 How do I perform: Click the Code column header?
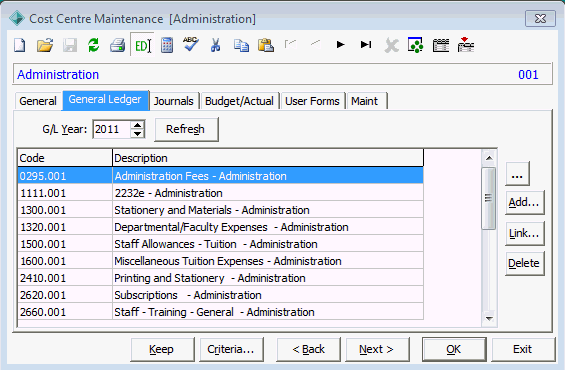coord(65,158)
